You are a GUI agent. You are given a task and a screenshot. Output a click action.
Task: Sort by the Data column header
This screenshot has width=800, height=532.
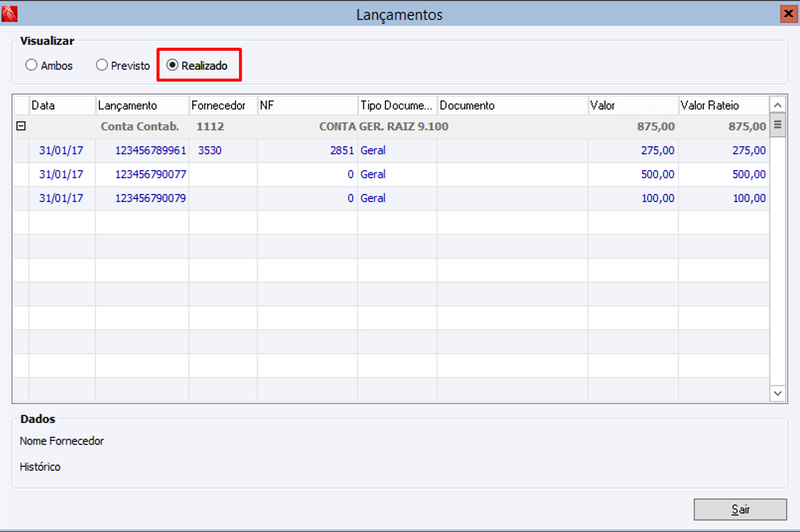tap(62, 105)
